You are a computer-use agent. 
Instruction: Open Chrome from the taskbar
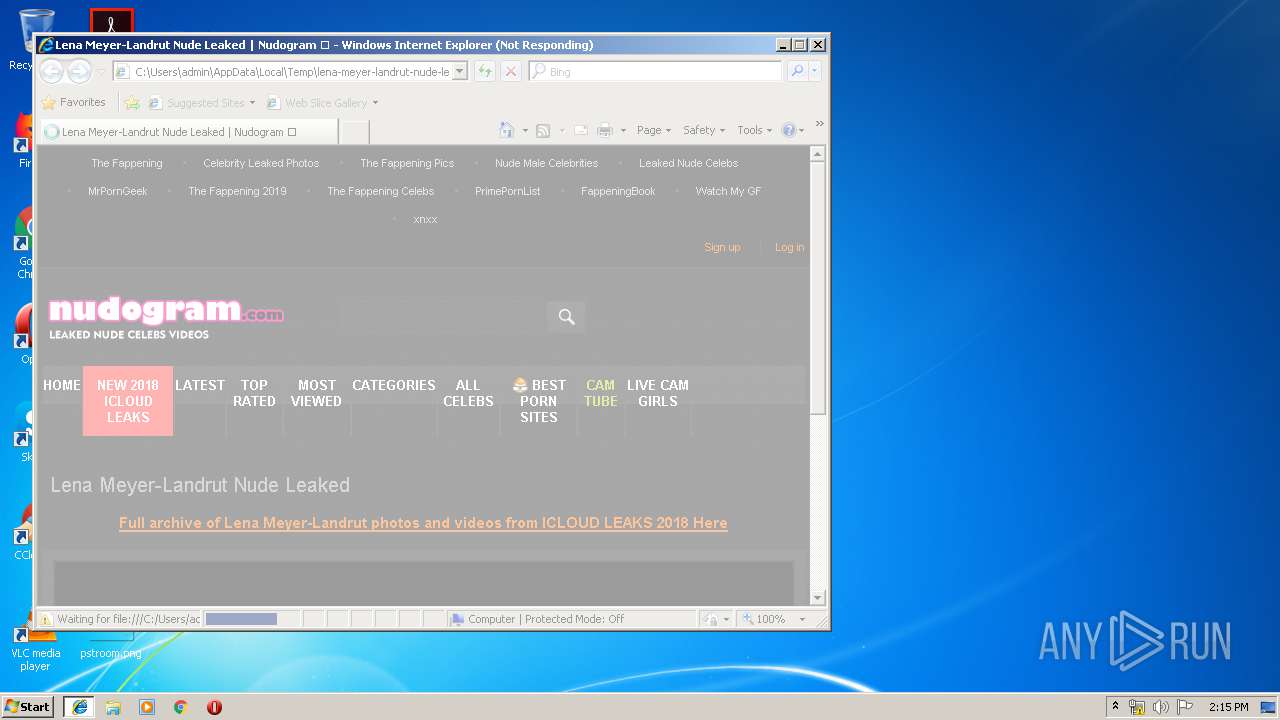click(x=181, y=707)
